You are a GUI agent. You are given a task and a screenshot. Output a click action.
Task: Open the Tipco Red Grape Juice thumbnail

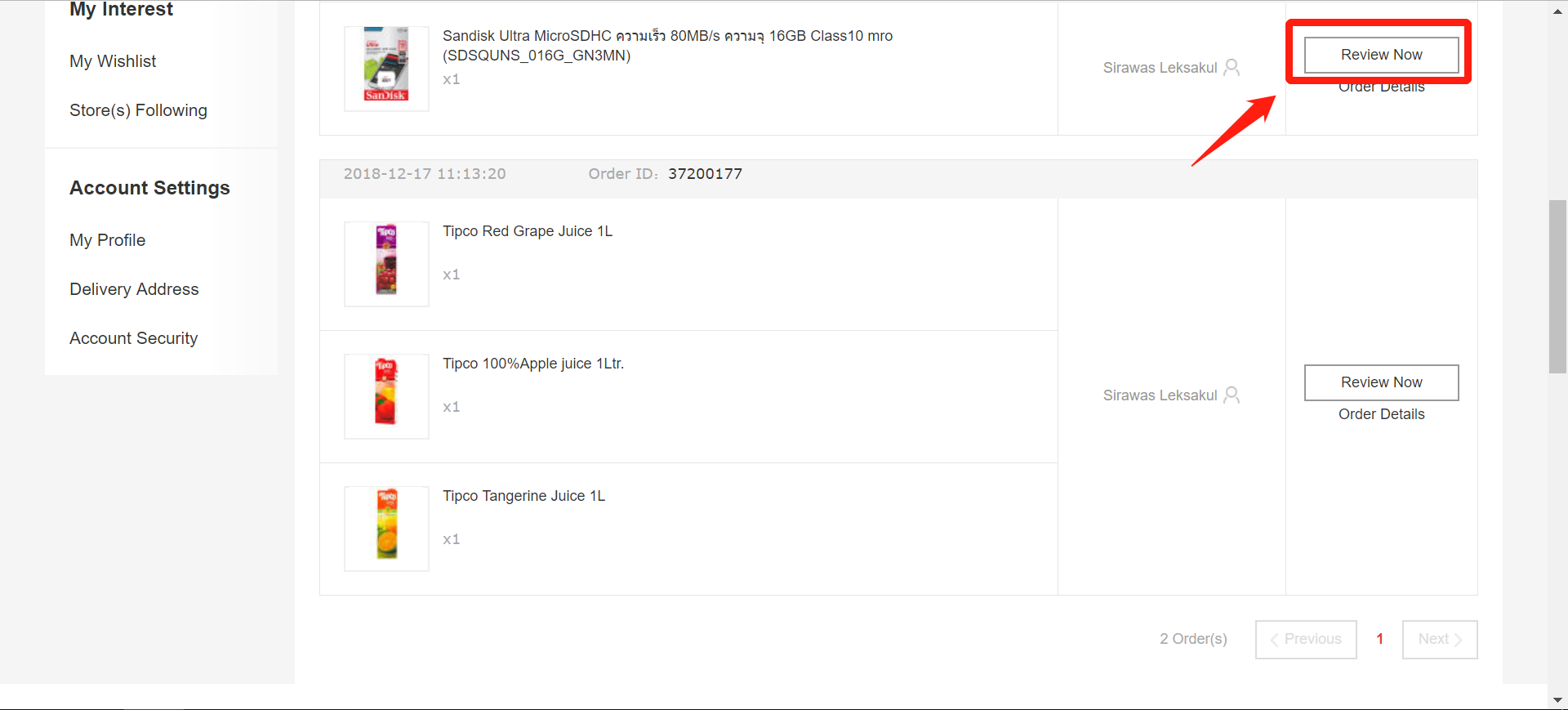click(386, 264)
